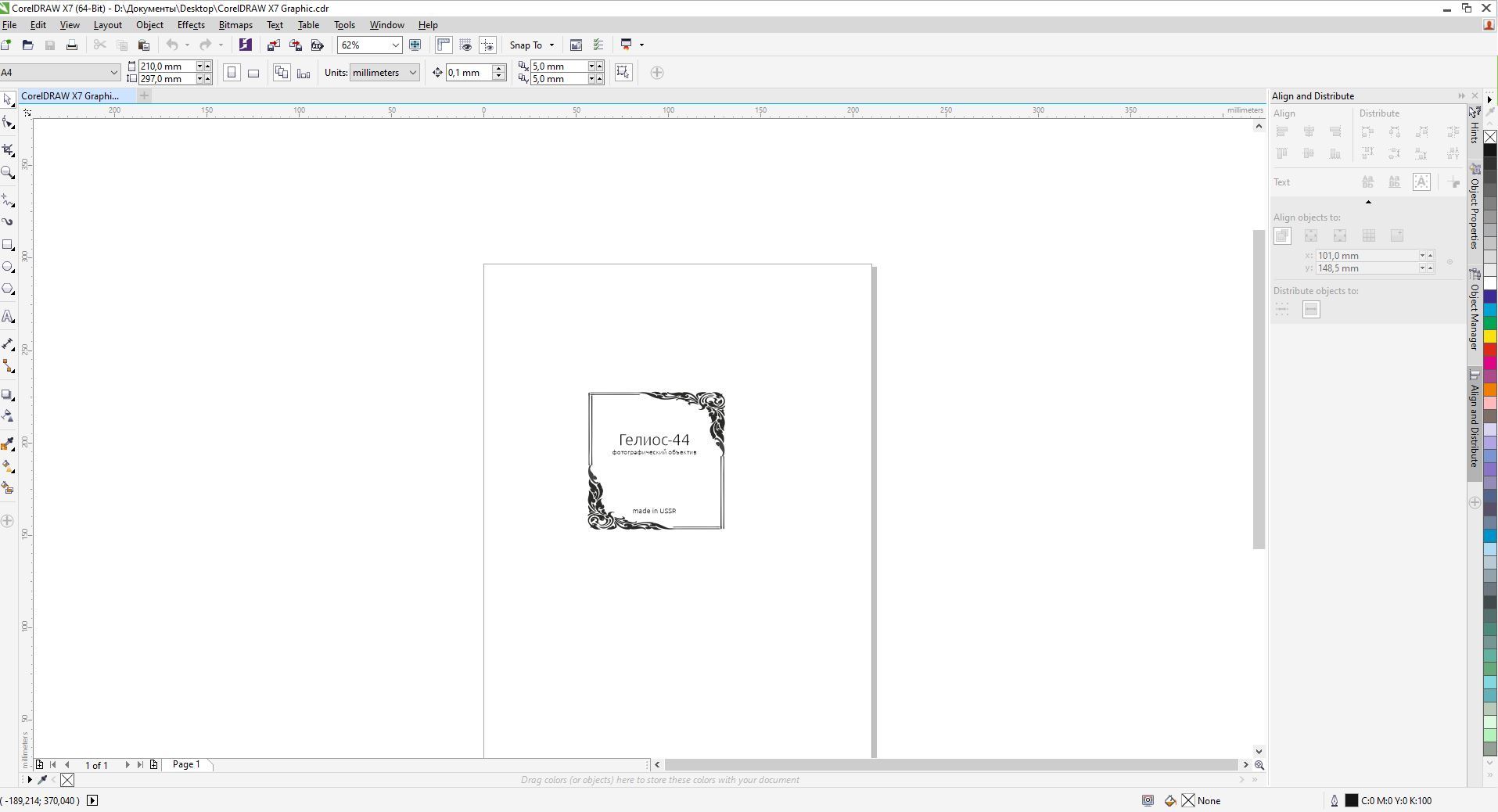Open page size A4 dropdown
The image size is (1498, 812).
(113, 73)
